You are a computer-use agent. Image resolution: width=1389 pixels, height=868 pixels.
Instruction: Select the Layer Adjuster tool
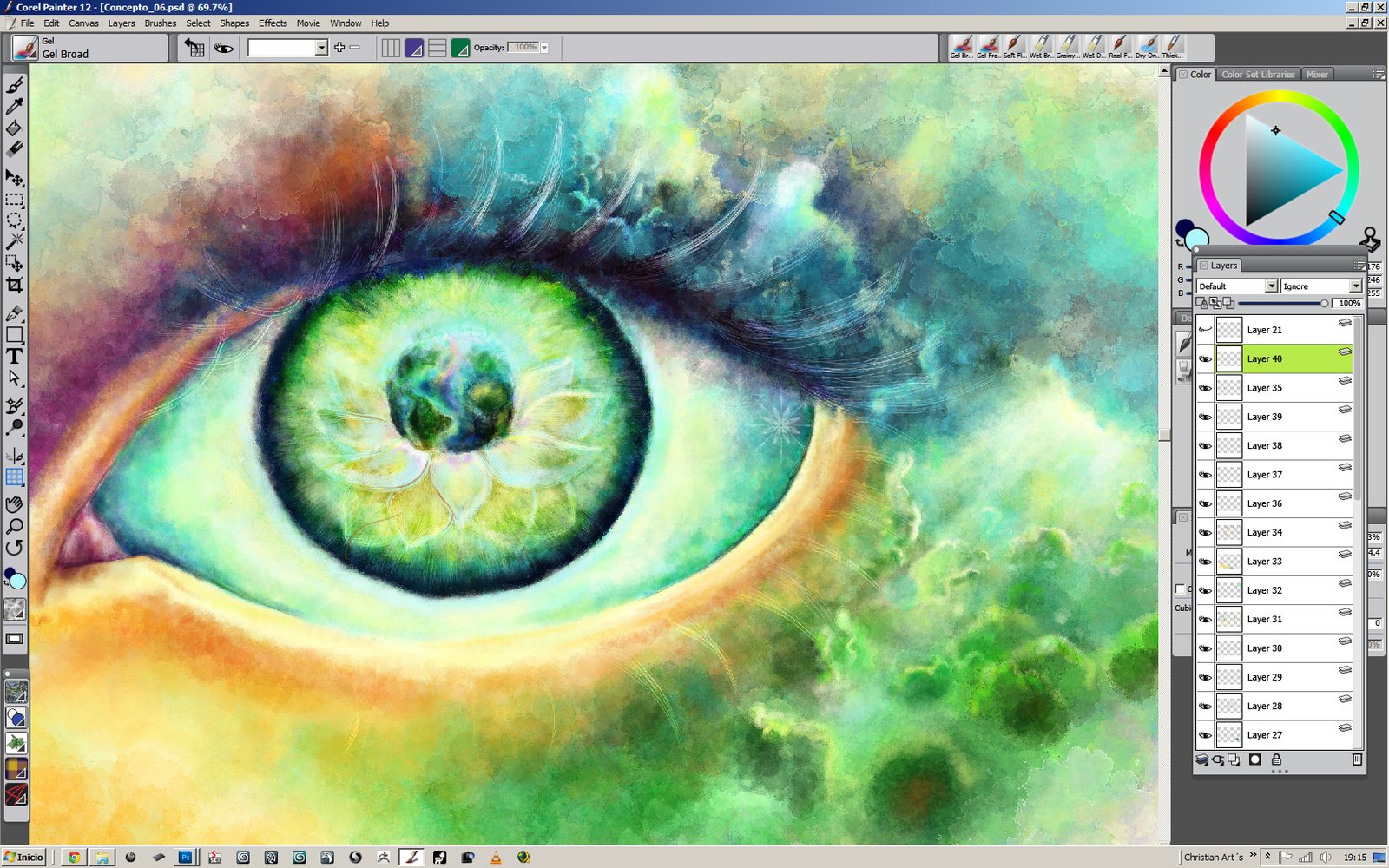click(x=15, y=178)
